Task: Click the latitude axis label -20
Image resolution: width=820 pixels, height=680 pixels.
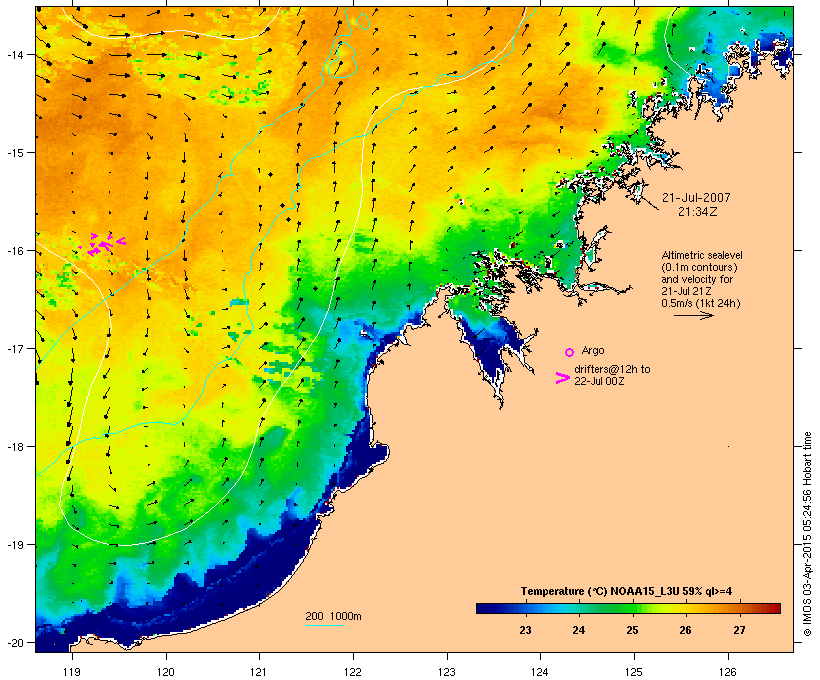Action: click(15, 642)
